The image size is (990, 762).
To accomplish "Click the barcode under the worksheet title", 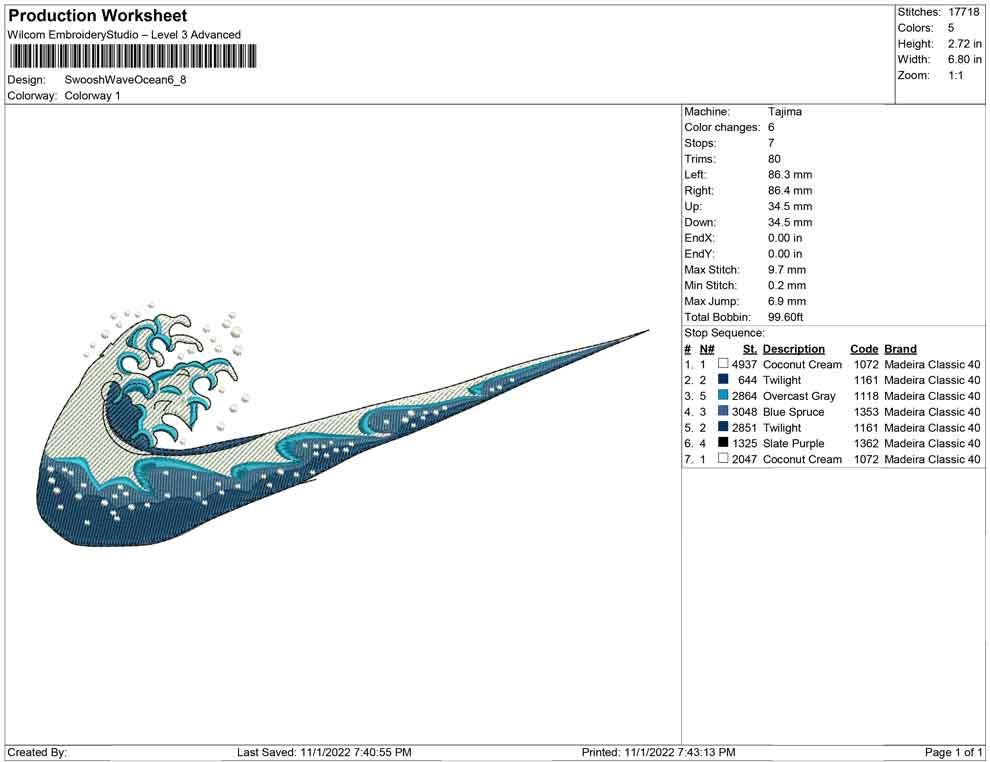I will 131,55.
